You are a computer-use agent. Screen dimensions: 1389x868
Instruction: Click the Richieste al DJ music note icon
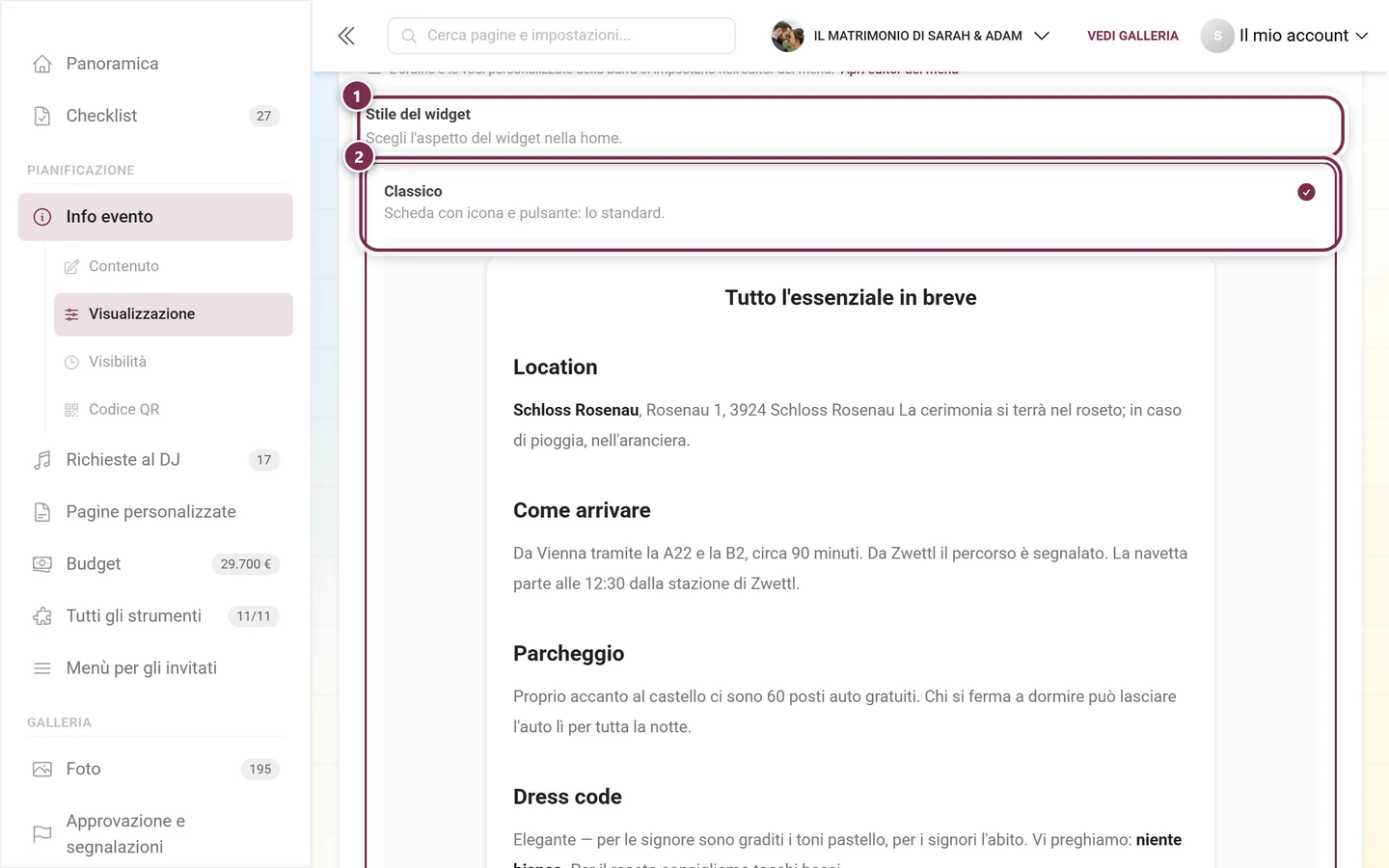(x=42, y=460)
